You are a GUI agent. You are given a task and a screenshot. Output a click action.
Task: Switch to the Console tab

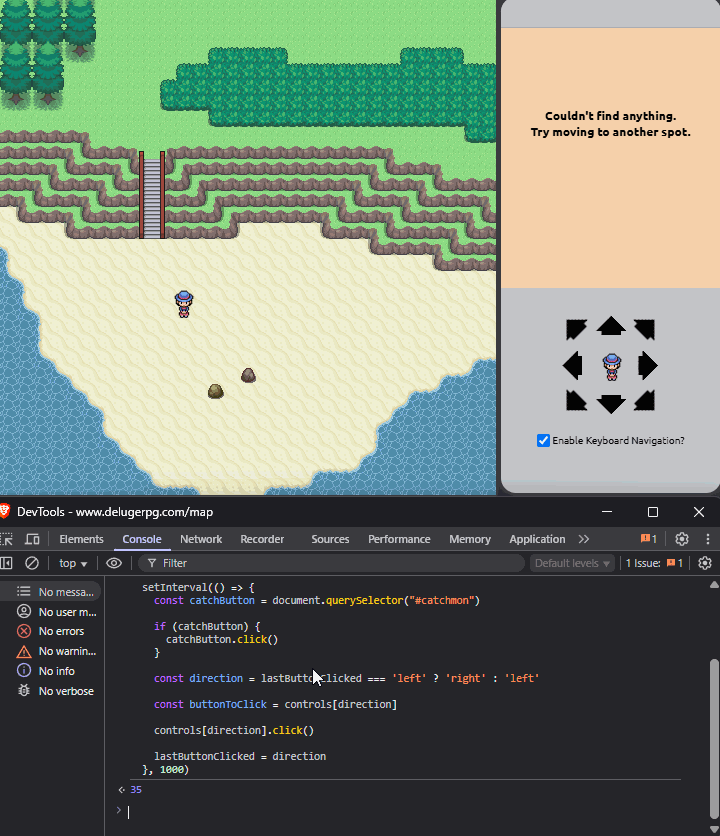[142, 539]
